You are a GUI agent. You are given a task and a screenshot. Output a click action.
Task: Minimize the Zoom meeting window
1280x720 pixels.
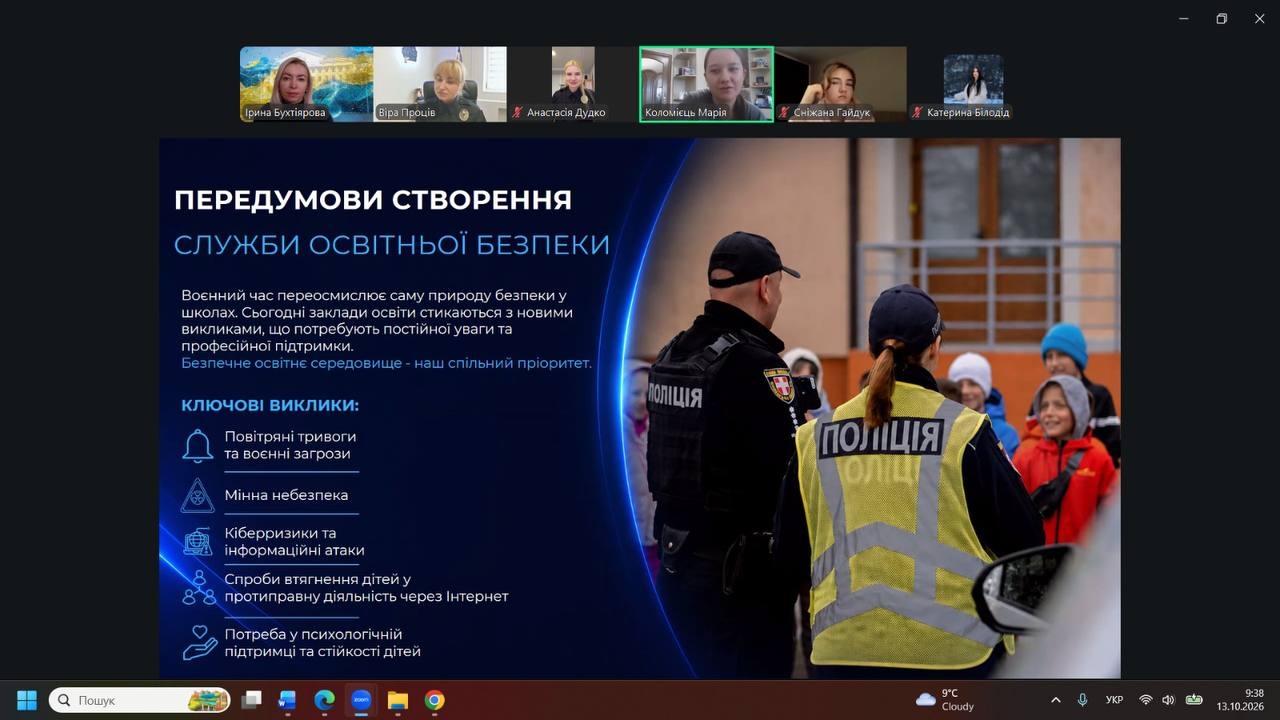1184,18
